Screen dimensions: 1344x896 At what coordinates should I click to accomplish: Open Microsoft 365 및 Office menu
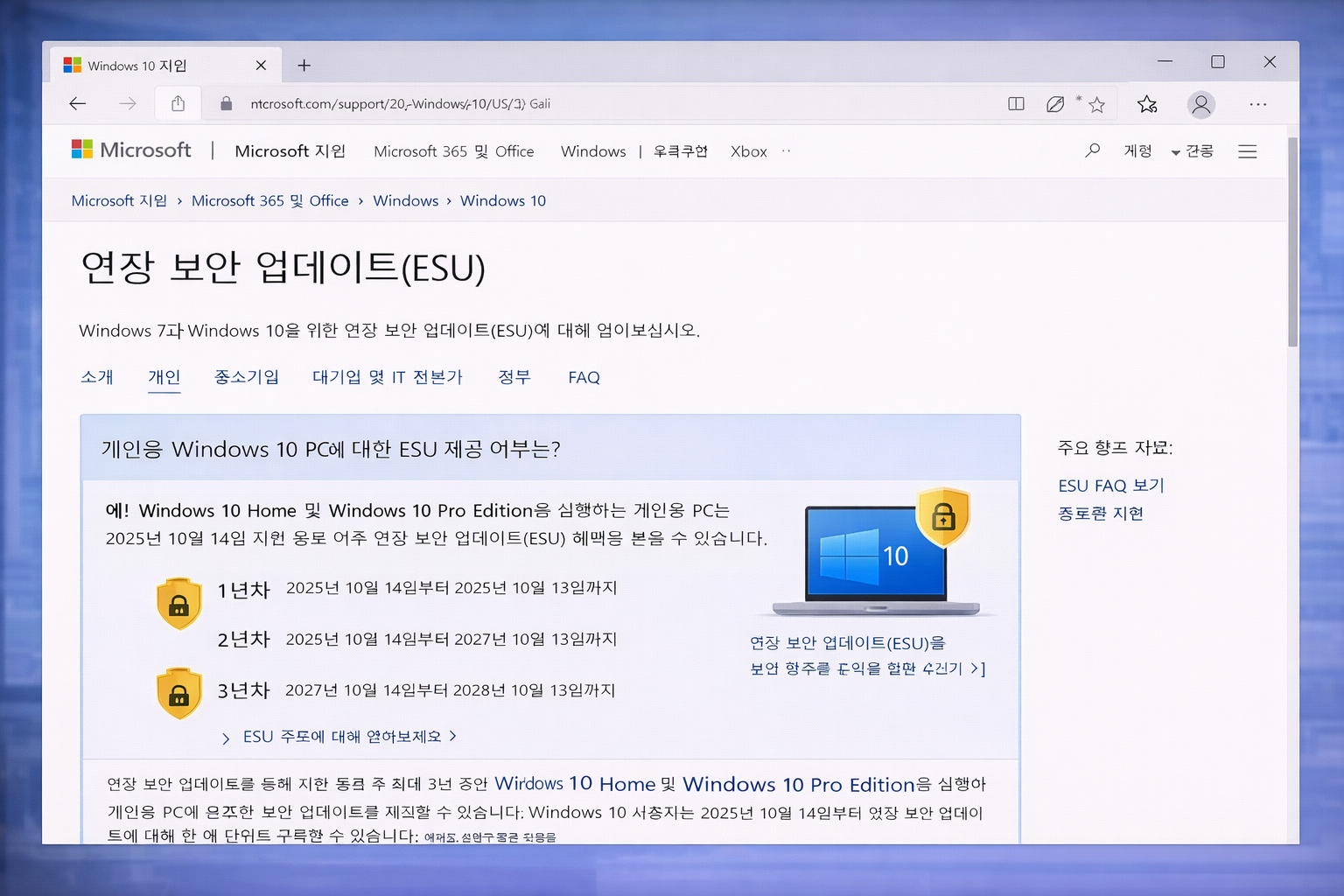[453, 151]
